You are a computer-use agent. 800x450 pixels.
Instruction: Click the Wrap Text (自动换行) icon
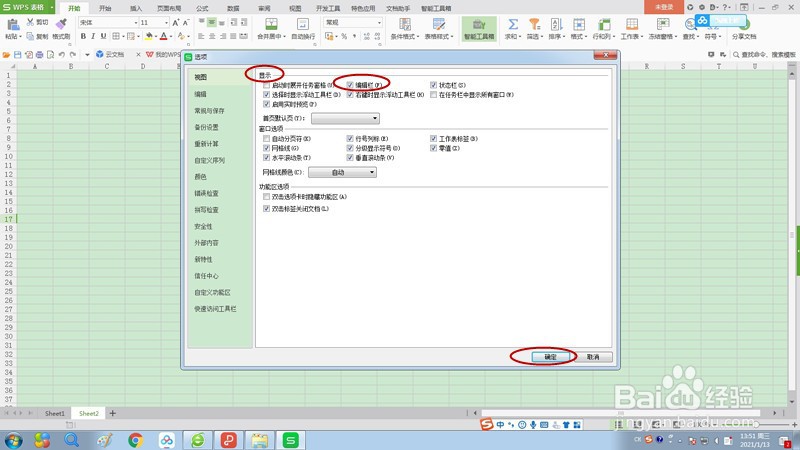303,24
